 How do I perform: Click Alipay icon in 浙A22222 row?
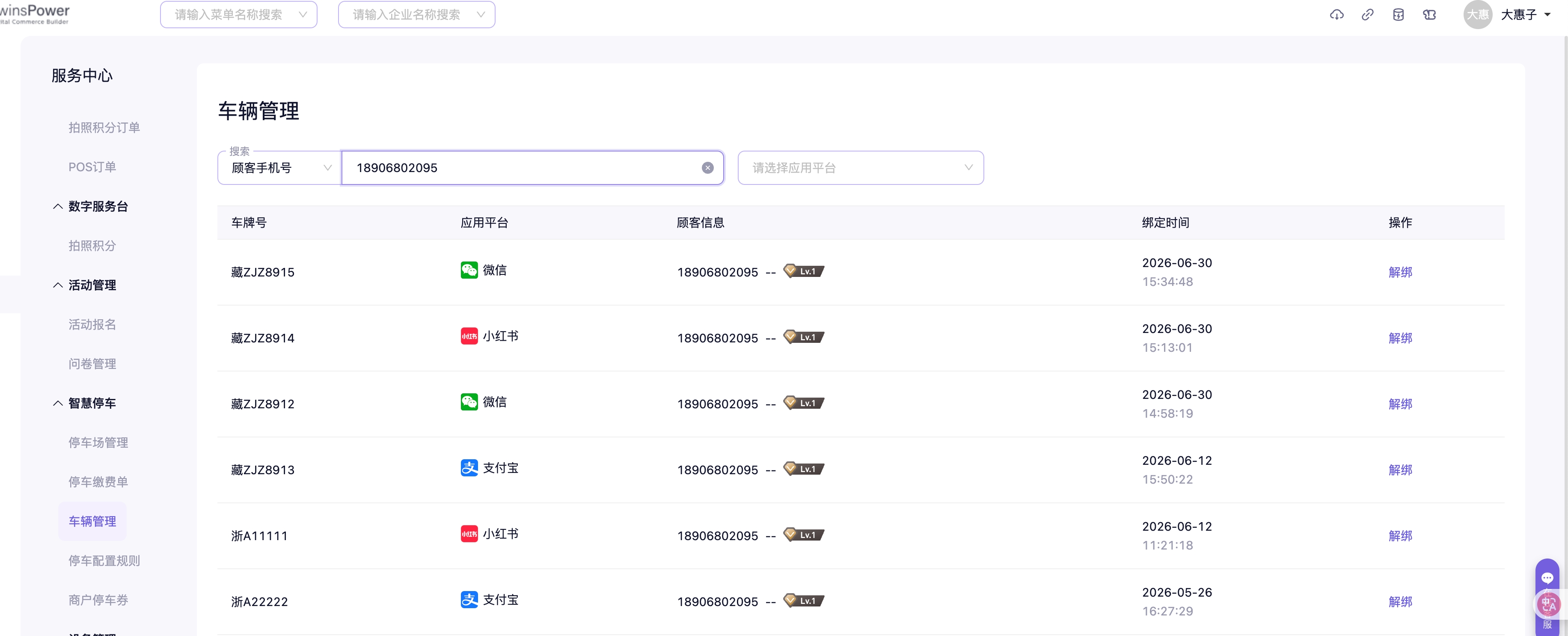[469, 600]
